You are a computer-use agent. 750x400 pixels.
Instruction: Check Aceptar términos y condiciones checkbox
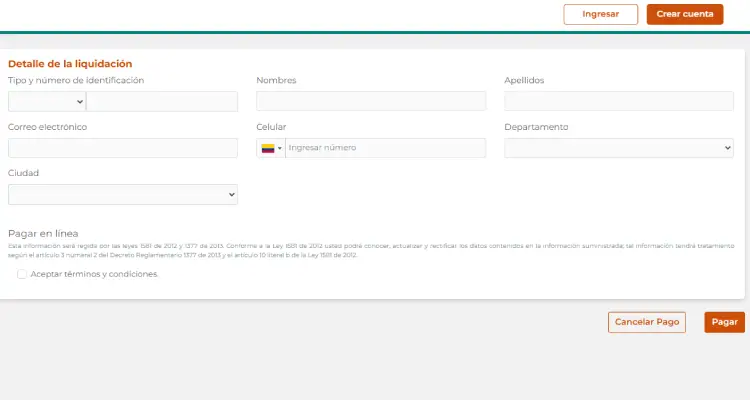click(x=22, y=274)
